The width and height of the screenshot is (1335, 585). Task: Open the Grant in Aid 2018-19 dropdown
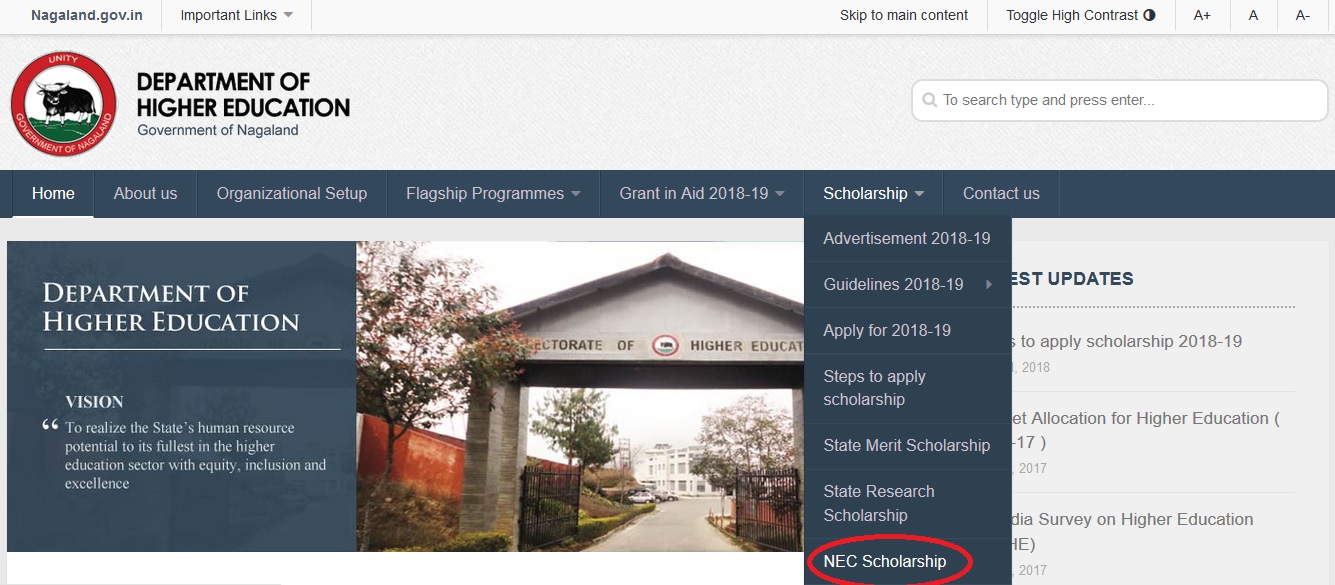coord(702,194)
